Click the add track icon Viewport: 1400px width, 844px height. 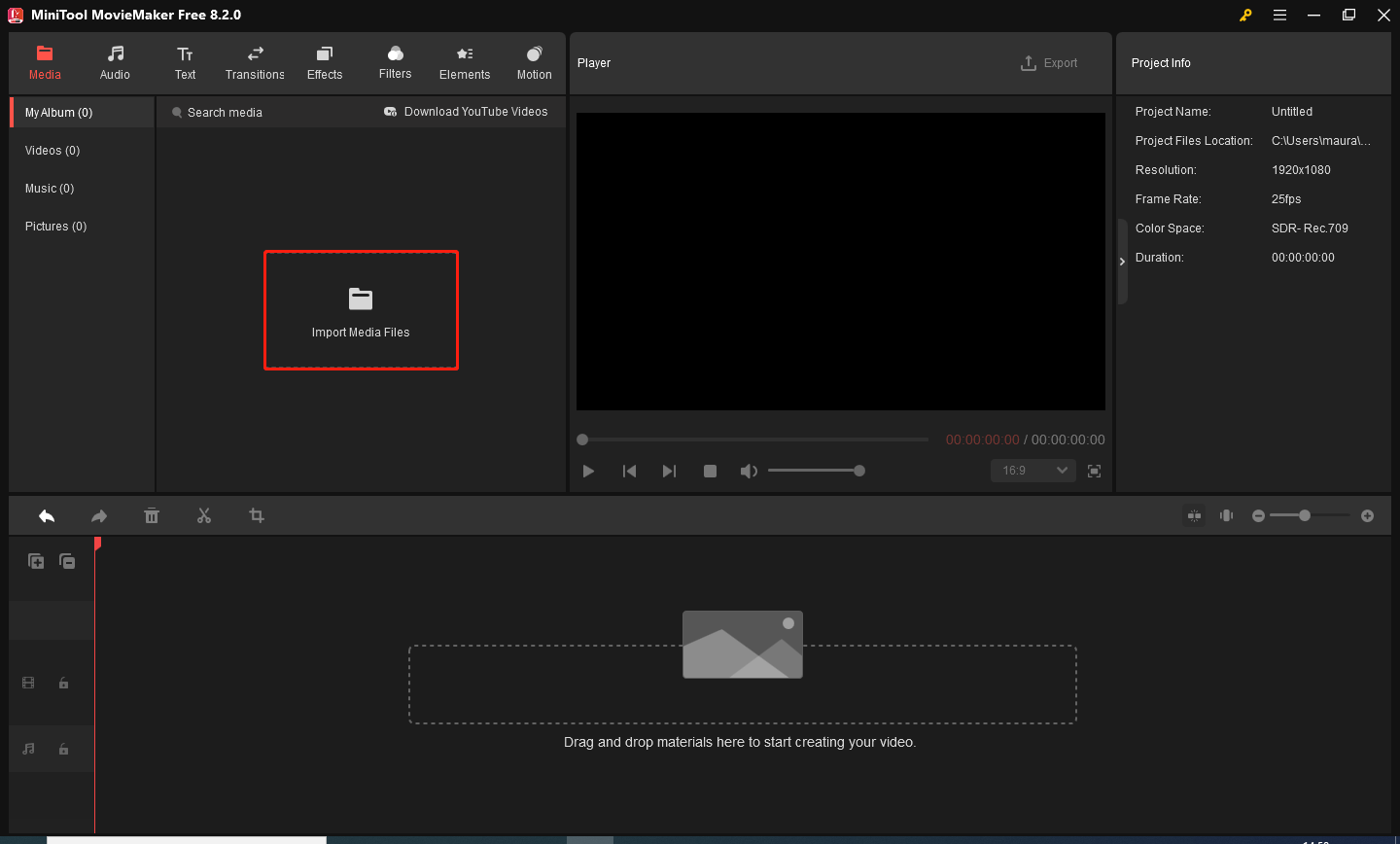(x=36, y=561)
